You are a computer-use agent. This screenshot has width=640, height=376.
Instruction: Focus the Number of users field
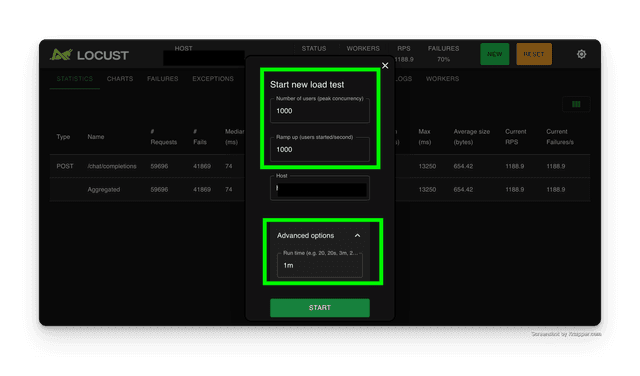[320, 111]
